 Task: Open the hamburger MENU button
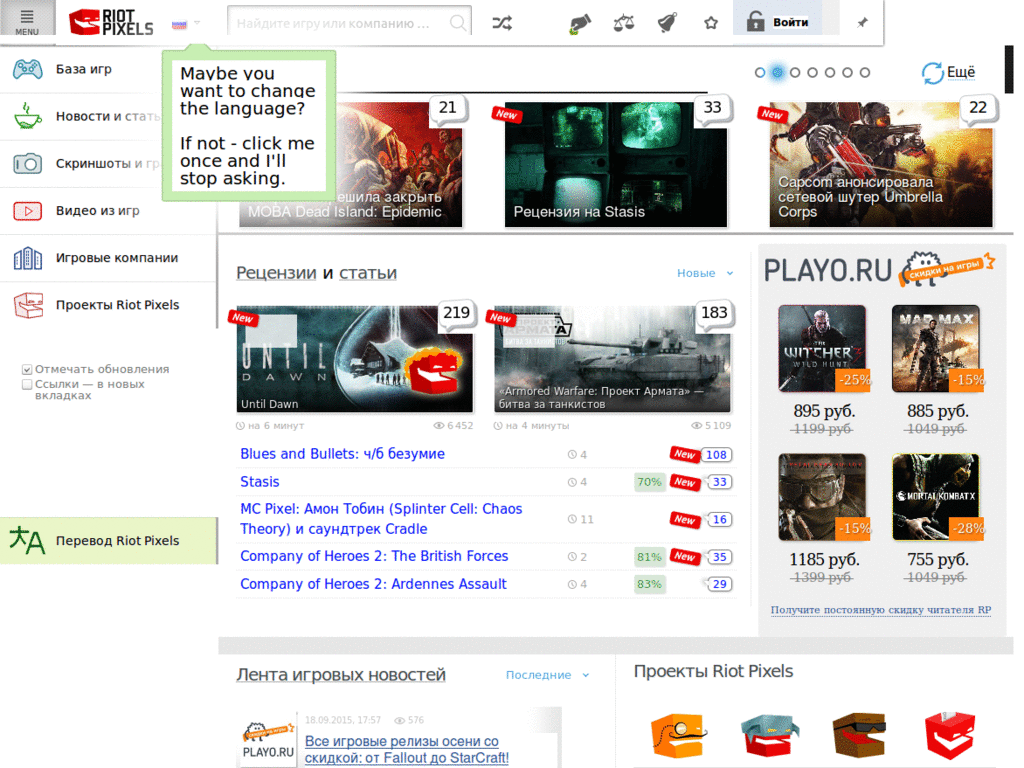pos(27,19)
